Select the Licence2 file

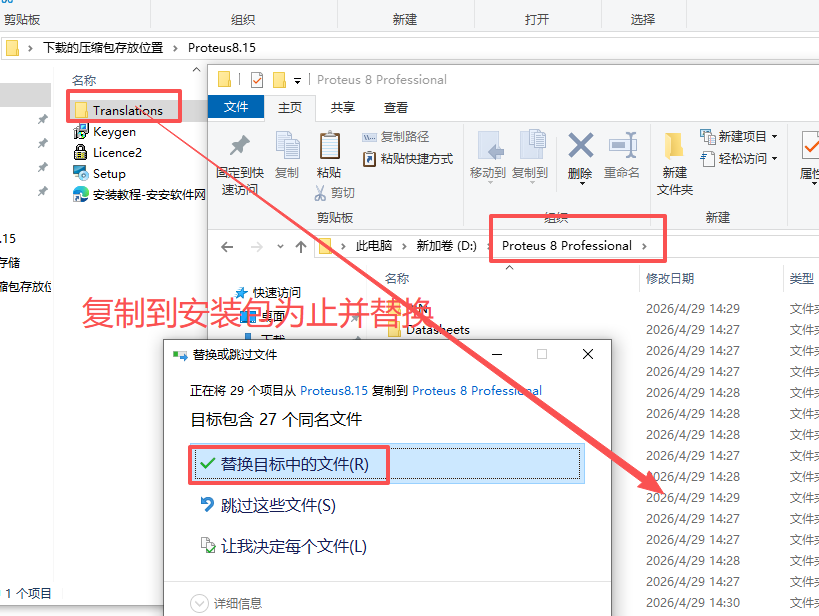pyautogui.click(x=108, y=153)
